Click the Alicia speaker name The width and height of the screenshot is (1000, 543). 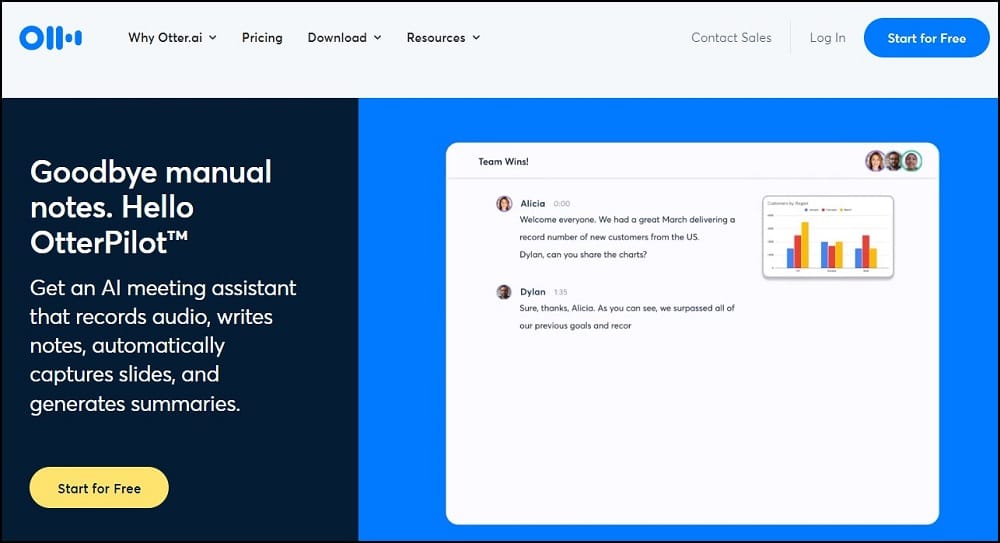click(533, 204)
